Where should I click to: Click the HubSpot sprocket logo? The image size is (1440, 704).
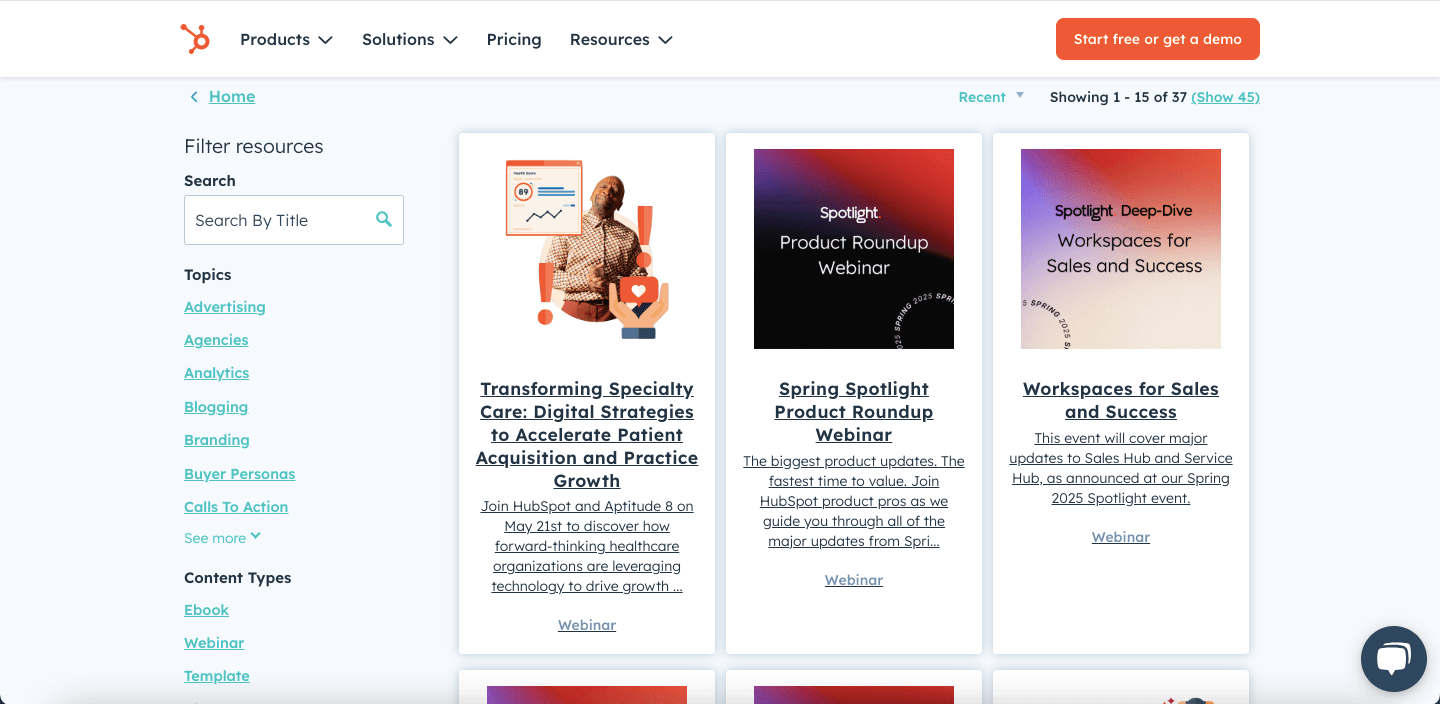pyautogui.click(x=195, y=39)
